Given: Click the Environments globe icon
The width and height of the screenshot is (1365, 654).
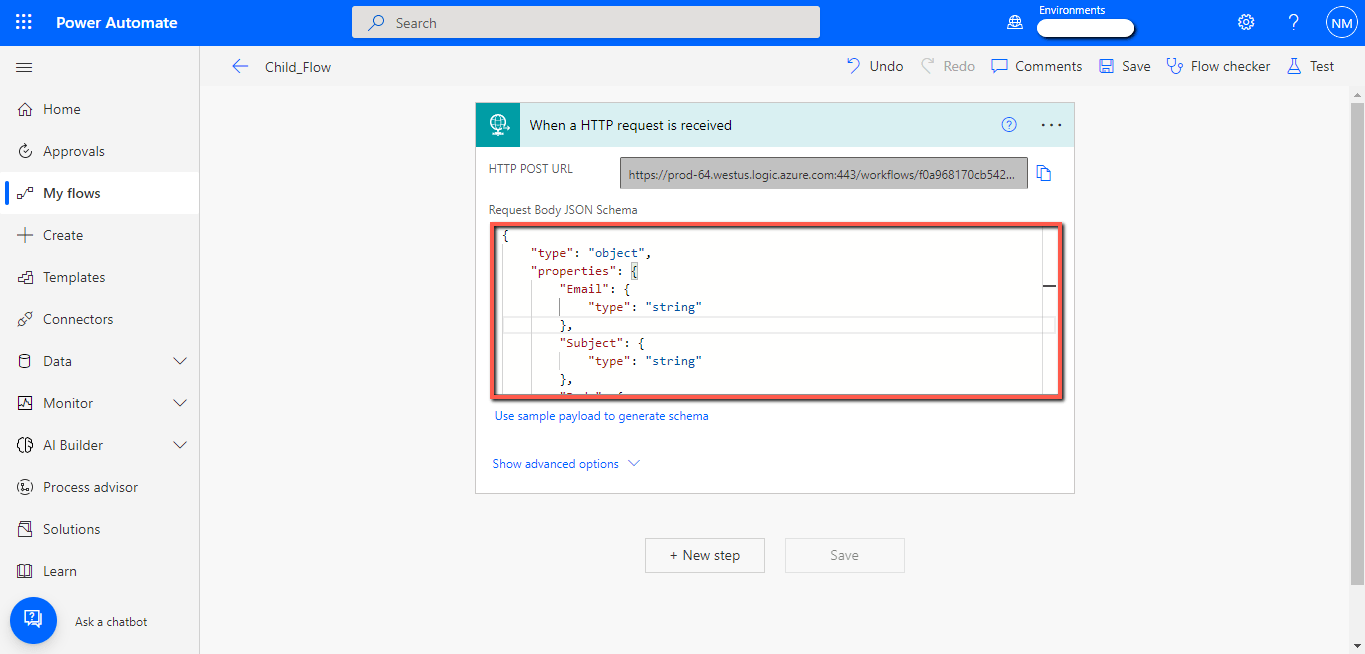Looking at the screenshot, I should (x=1015, y=22).
